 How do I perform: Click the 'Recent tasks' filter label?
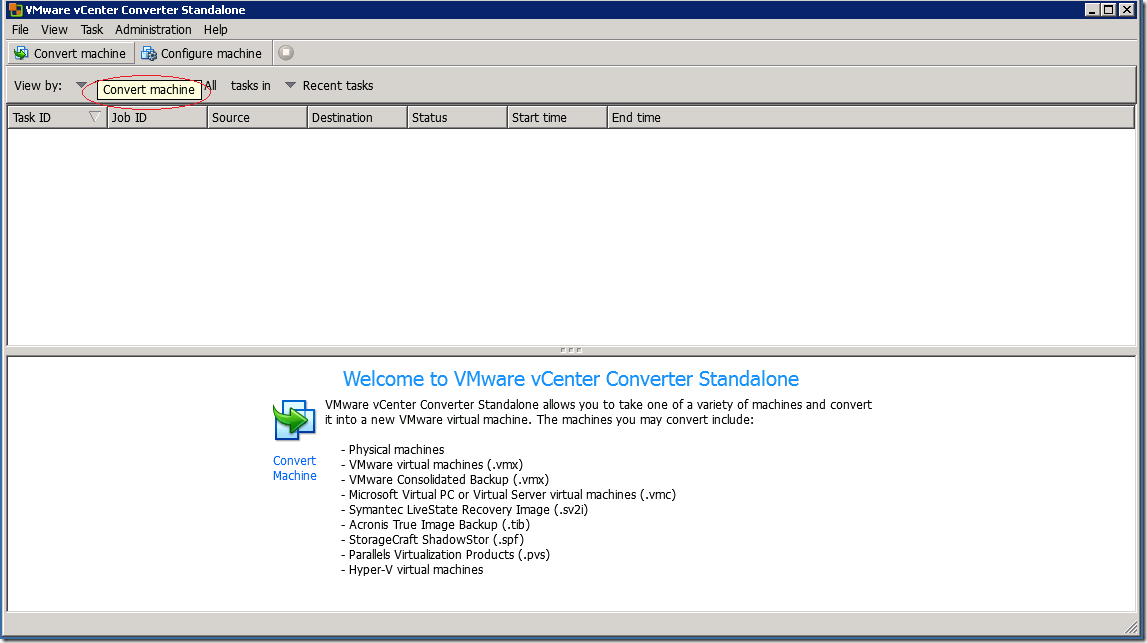pyautogui.click(x=338, y=86)
